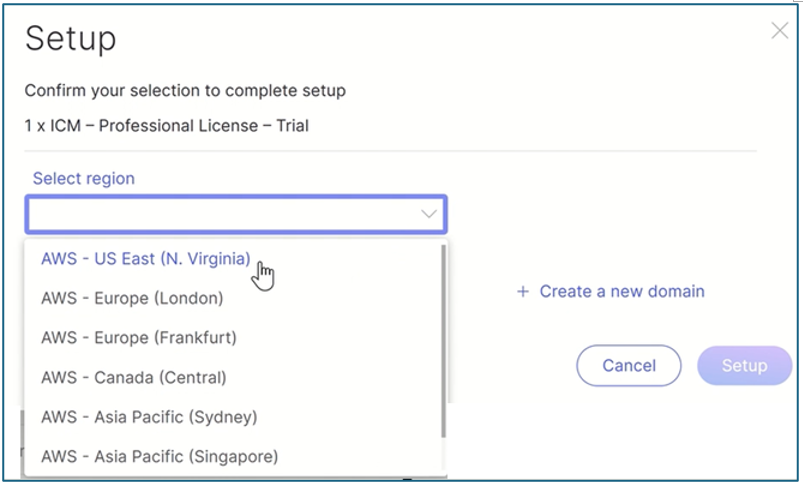Open the Create a new domain link

(621, 292)
